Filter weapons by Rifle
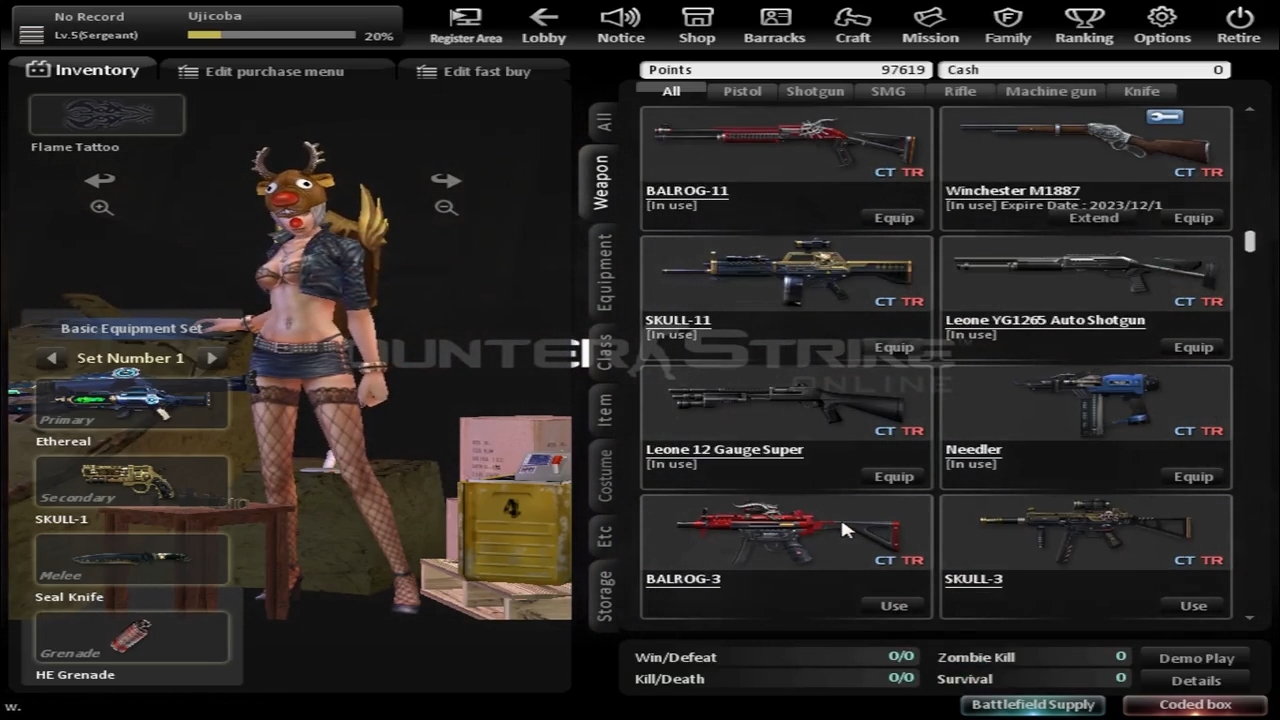The width and height of the screenshot is (1280, 720). click(960, 91)
